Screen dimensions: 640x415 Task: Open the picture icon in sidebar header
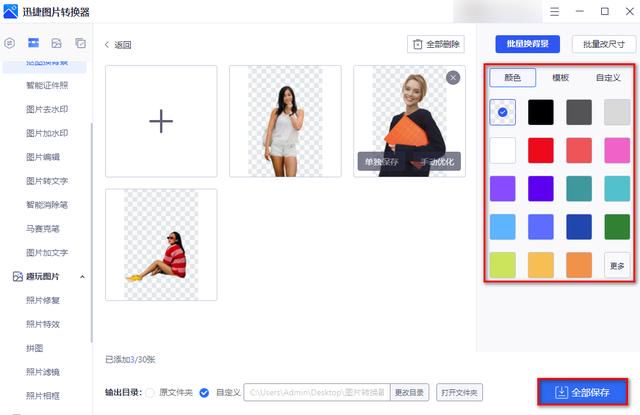[x=56, y=43]
